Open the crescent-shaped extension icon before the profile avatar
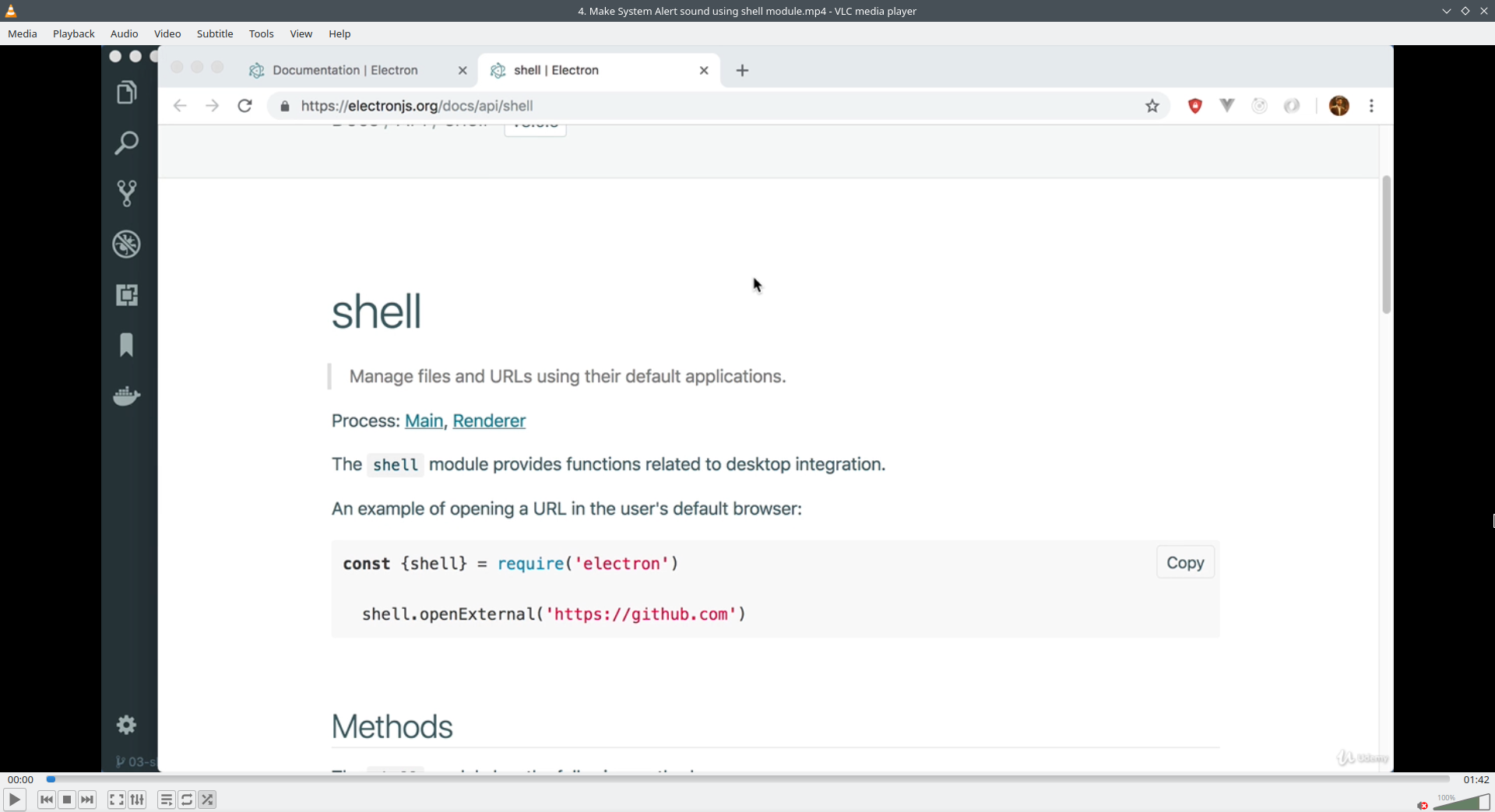1495x812 pixels. (x=1293, y=106)
